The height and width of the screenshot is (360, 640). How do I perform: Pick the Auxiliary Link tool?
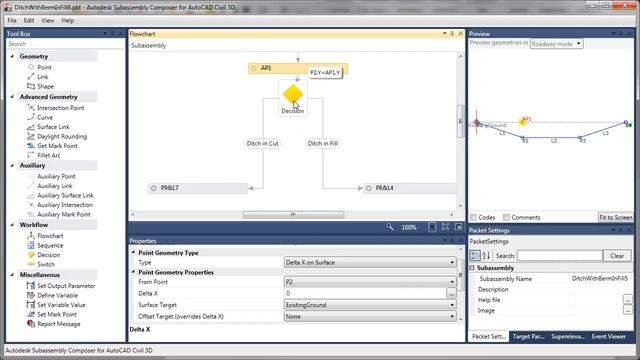click(x=50, y=186)
